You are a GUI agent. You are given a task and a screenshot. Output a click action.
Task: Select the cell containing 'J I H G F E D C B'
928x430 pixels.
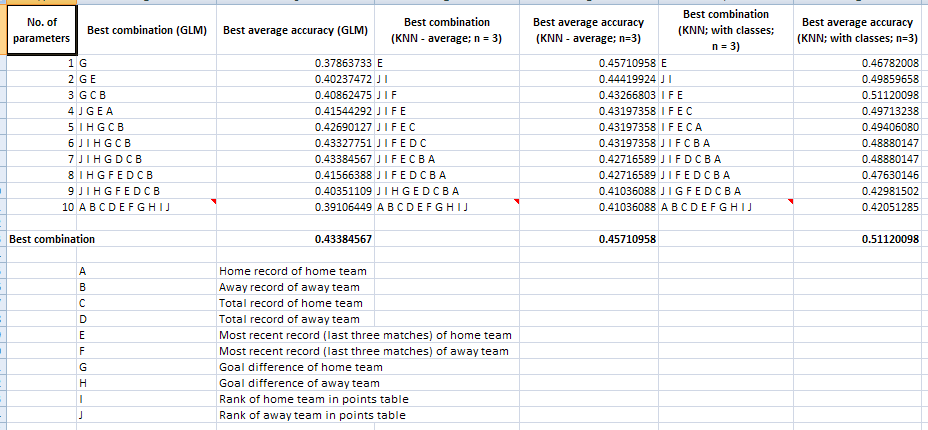pyautogui.click(x=147, y=190)
